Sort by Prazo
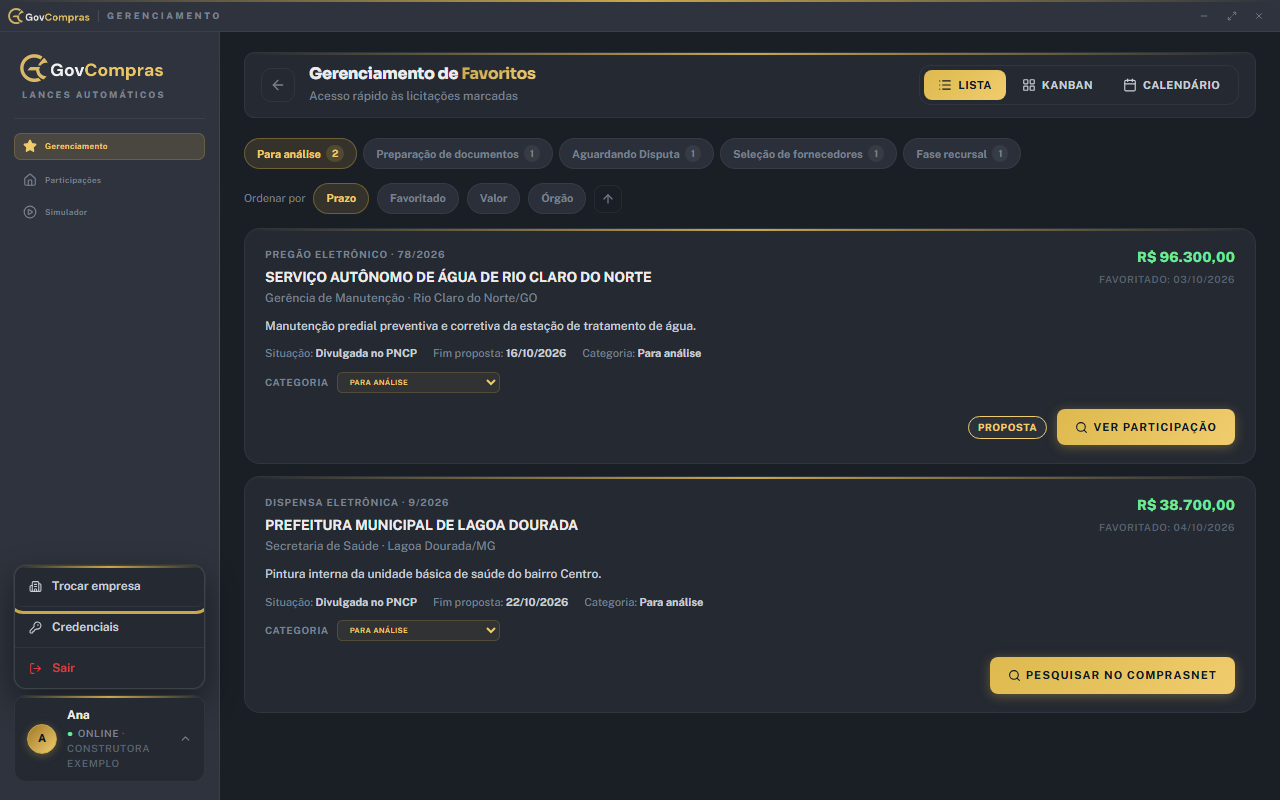 [x=341, y=198]
